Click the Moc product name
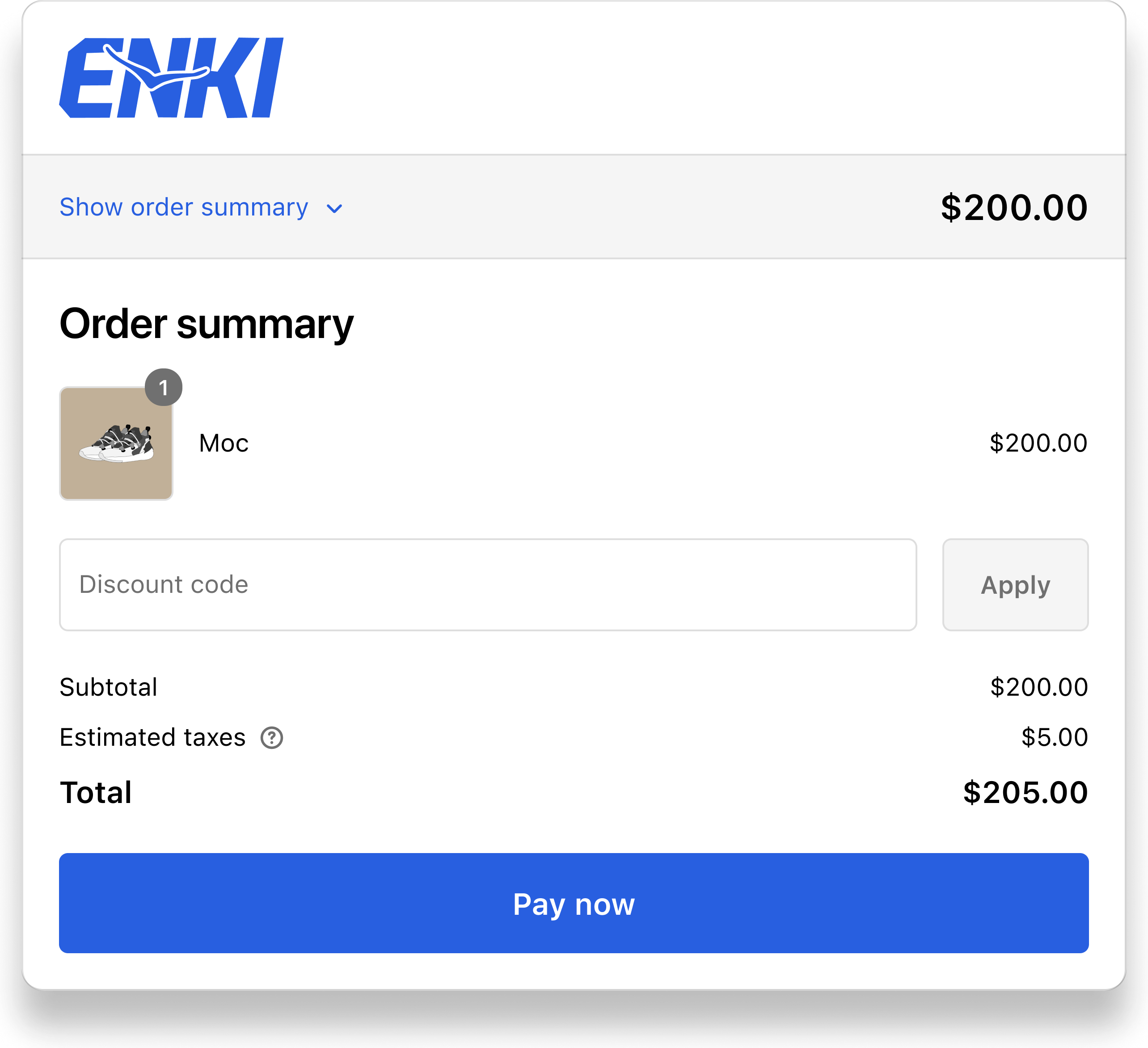Screen dimensions: 1148x1048 (224, 443)
